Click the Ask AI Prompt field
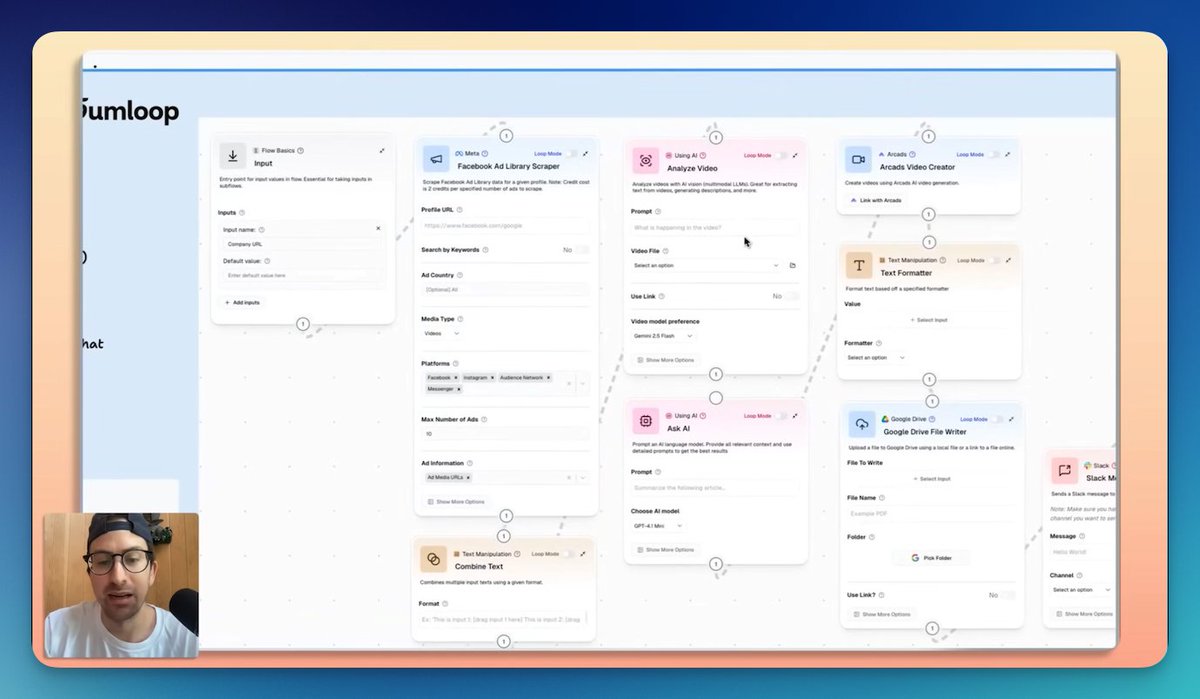The image size is (1200, 699). click(x=715, y=488)
